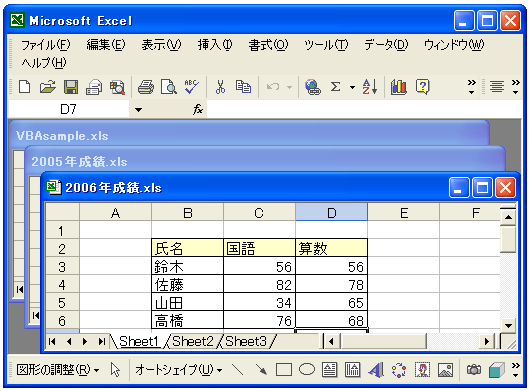Activate the 2005年成績.xls window title

(79, 161)
